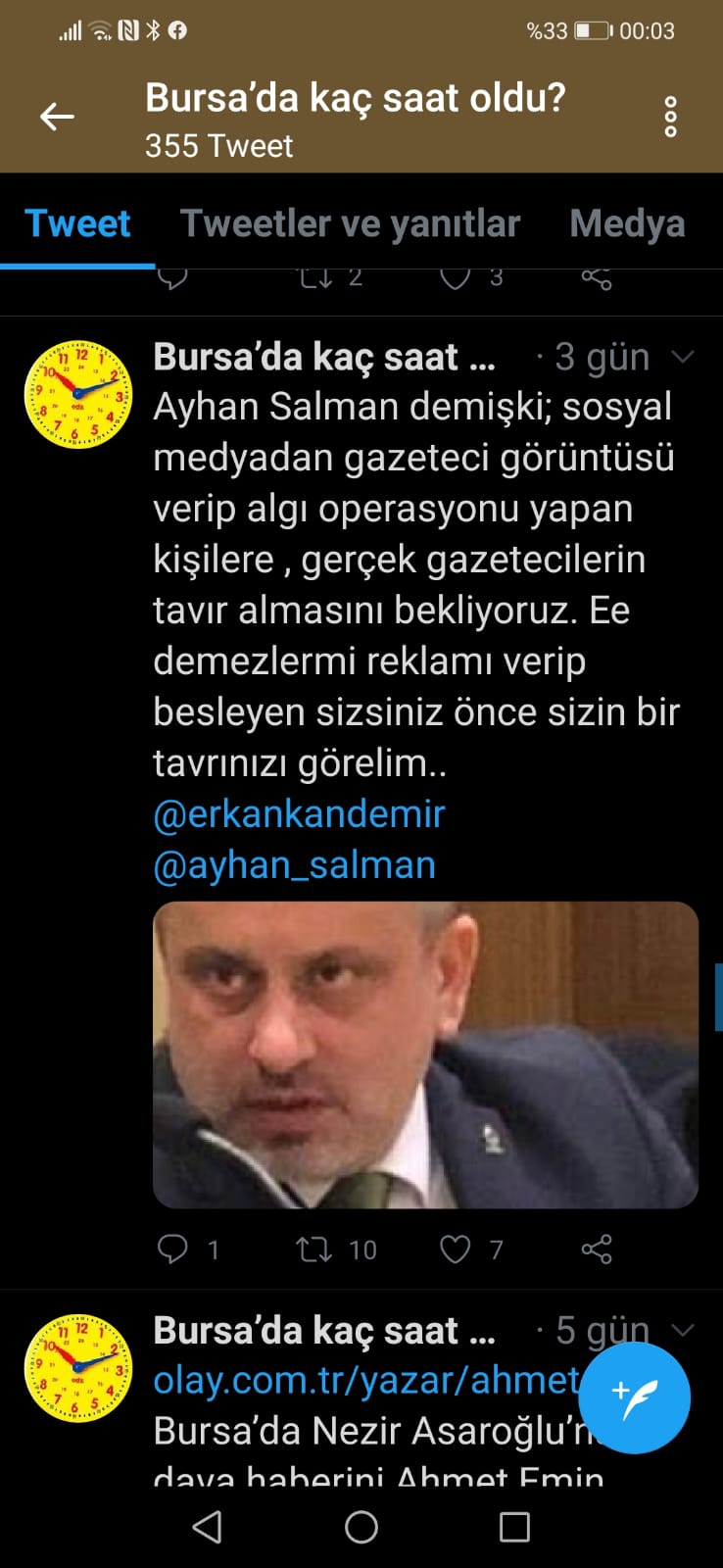Open the three-dot overflow menu
The image size is (723, 1568).
[x=670, y=117]
